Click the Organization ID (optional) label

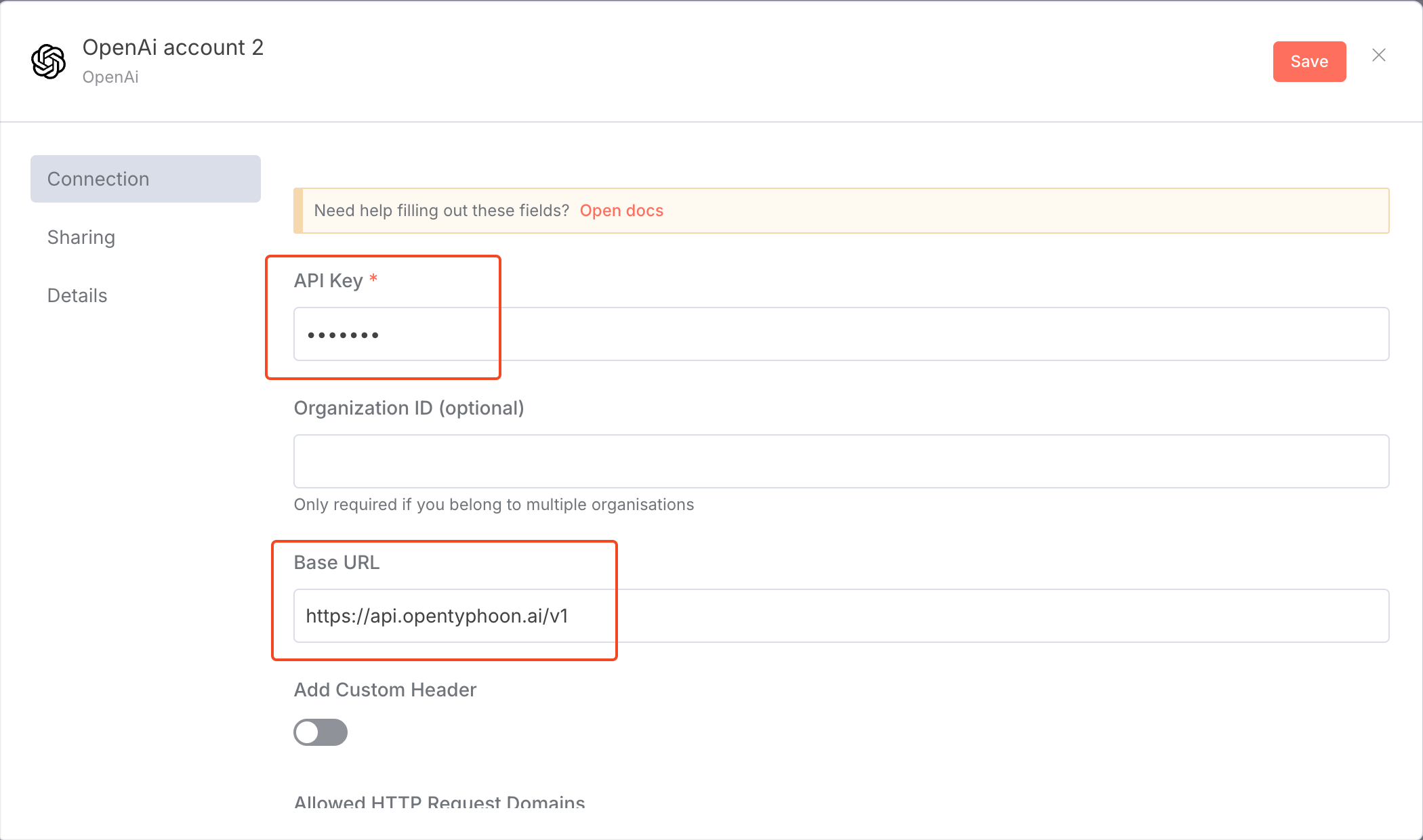(x=409, y=408)
